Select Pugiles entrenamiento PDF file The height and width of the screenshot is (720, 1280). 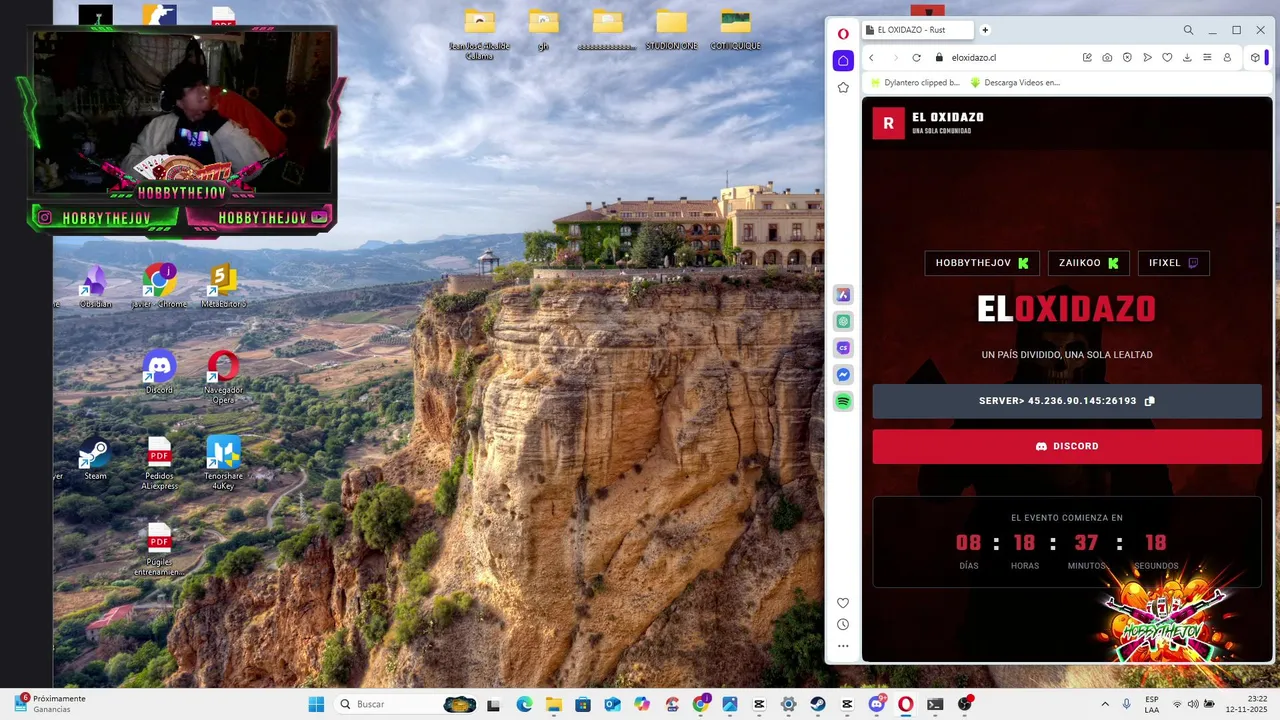(159, 549)
